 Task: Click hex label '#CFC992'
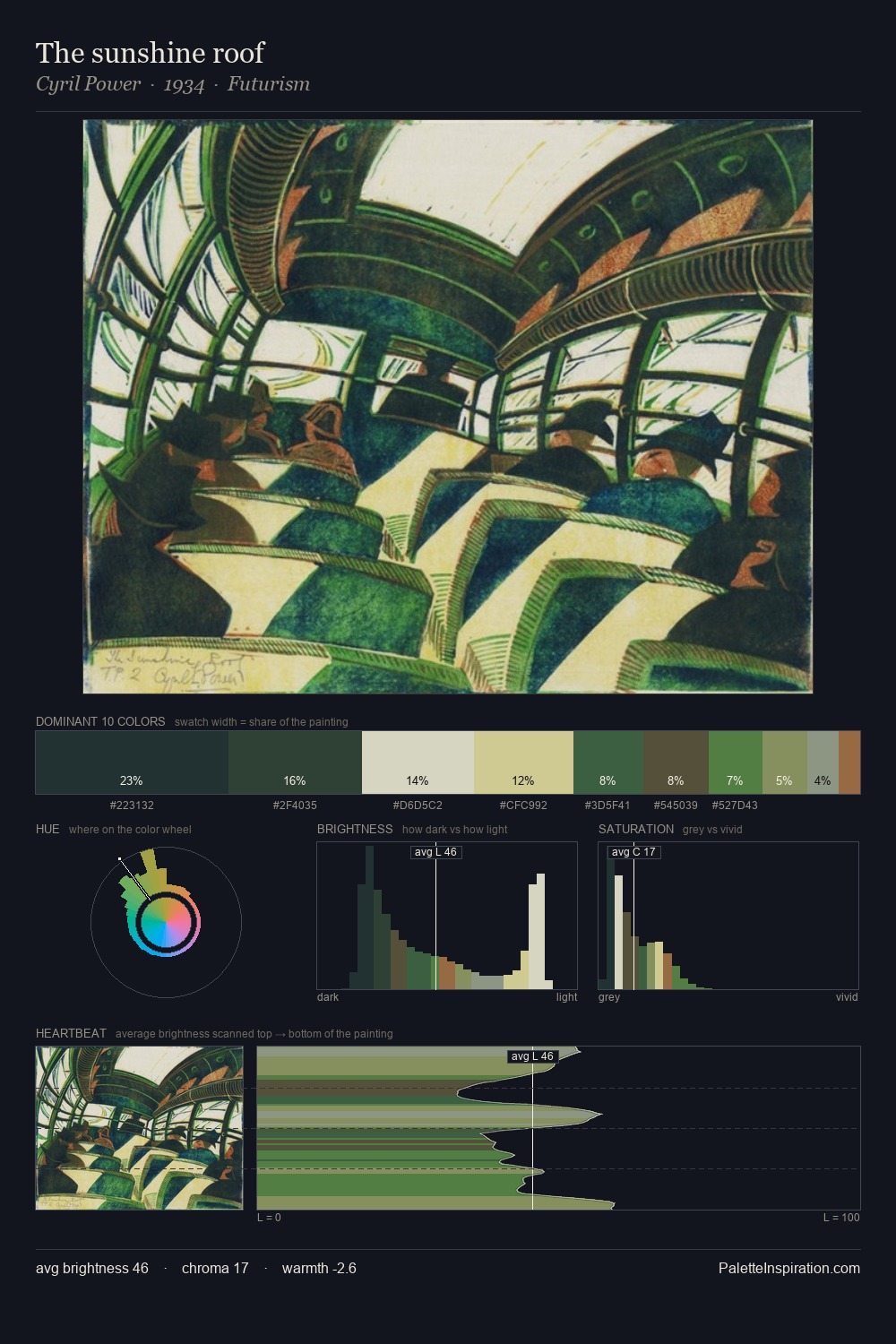tap(523, 806)
